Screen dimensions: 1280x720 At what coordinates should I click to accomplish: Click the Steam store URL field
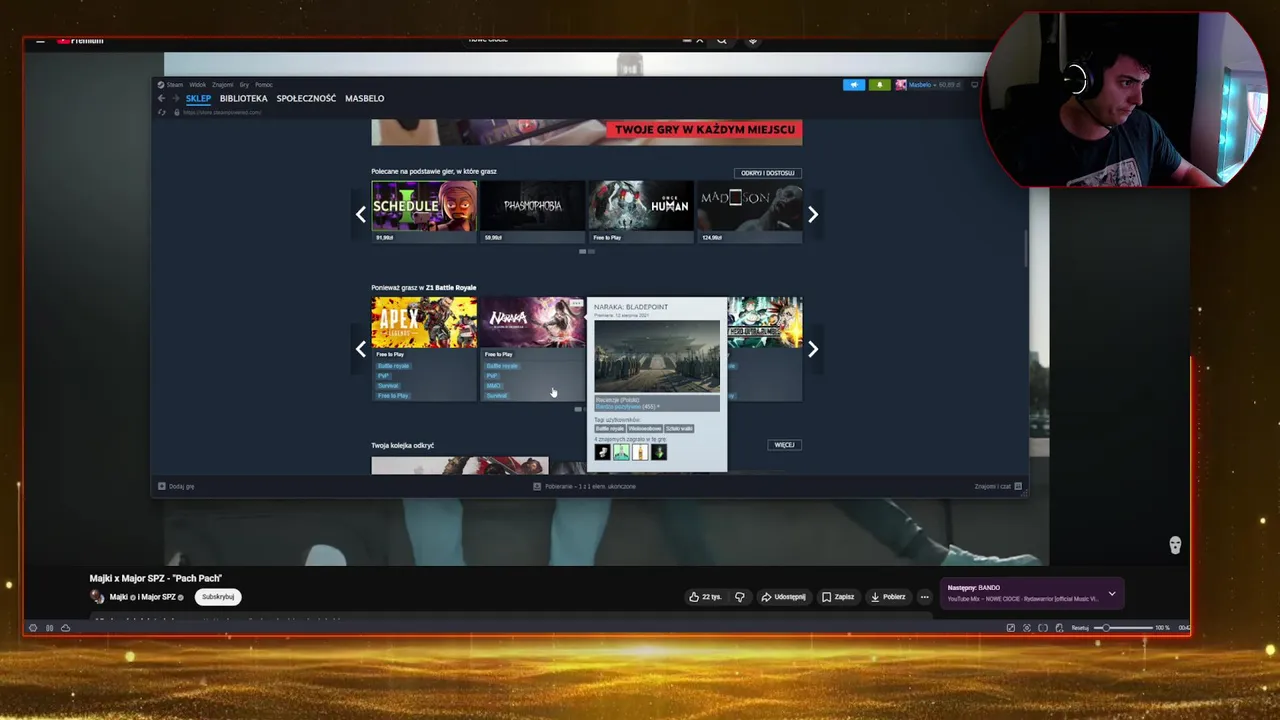[222, 112]
